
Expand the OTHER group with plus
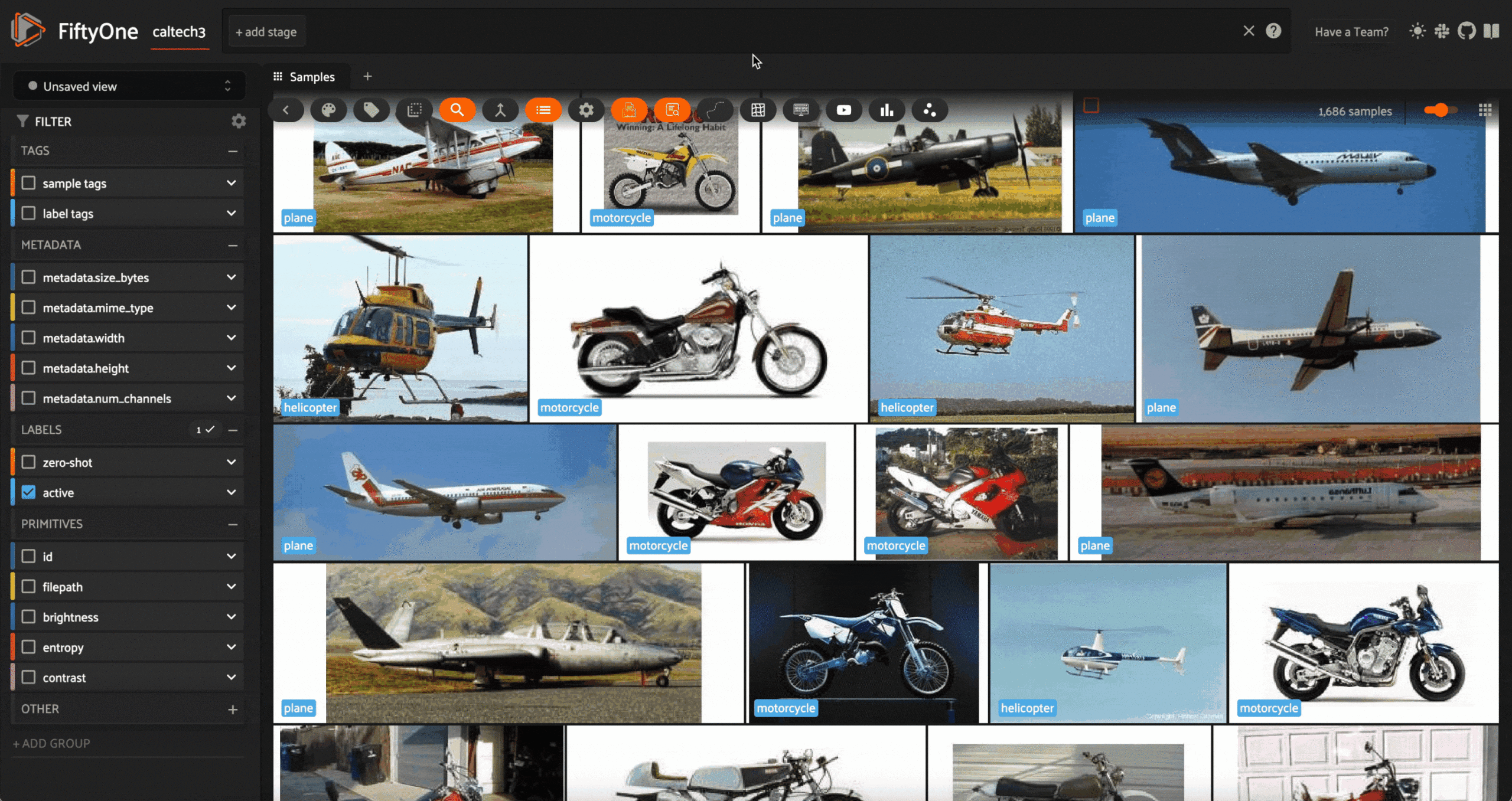tap(233, 709)
